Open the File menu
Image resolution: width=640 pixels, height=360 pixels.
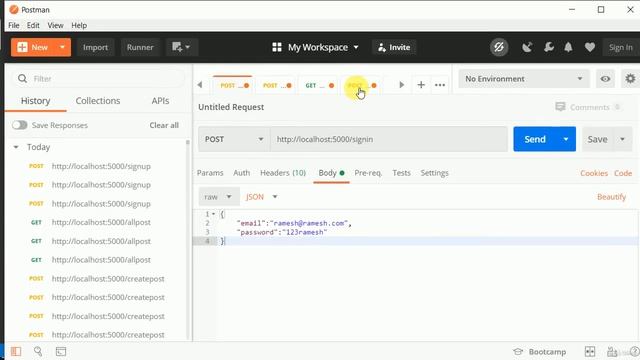tap(13, 25)
